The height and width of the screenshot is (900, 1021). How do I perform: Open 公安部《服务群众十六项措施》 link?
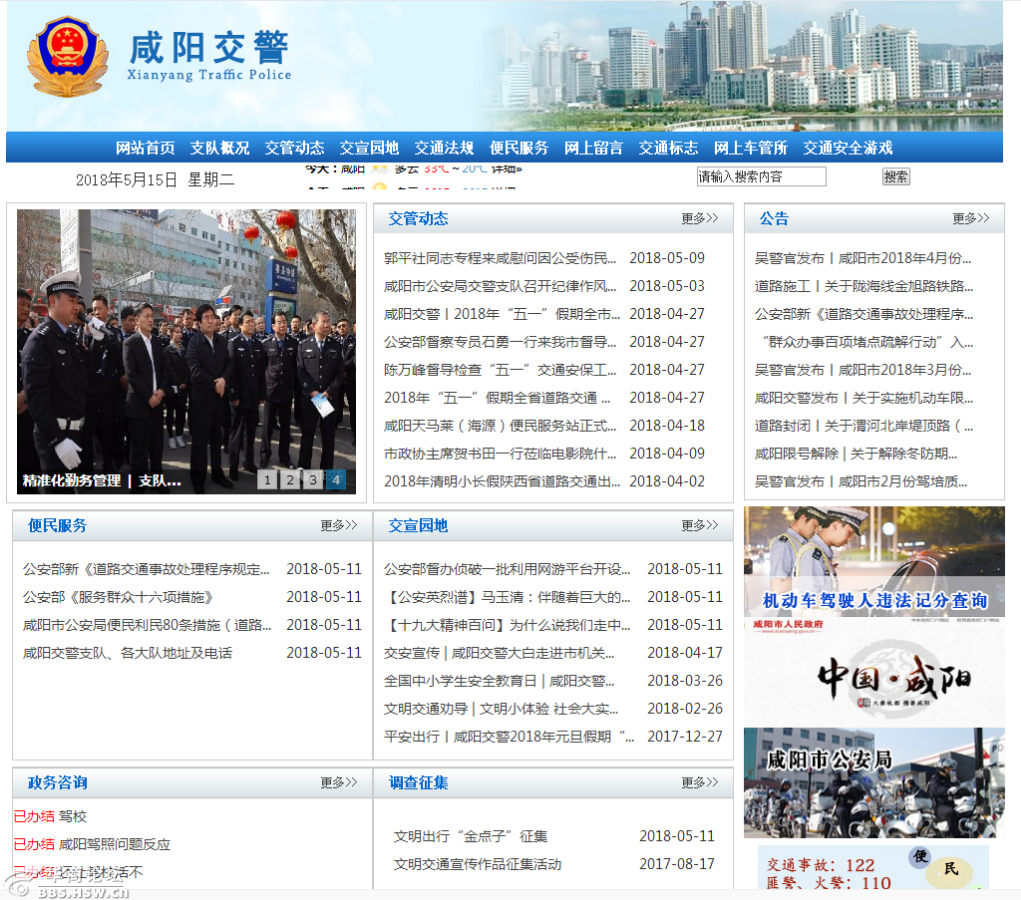pyautogui.click(x=118, y=597)
